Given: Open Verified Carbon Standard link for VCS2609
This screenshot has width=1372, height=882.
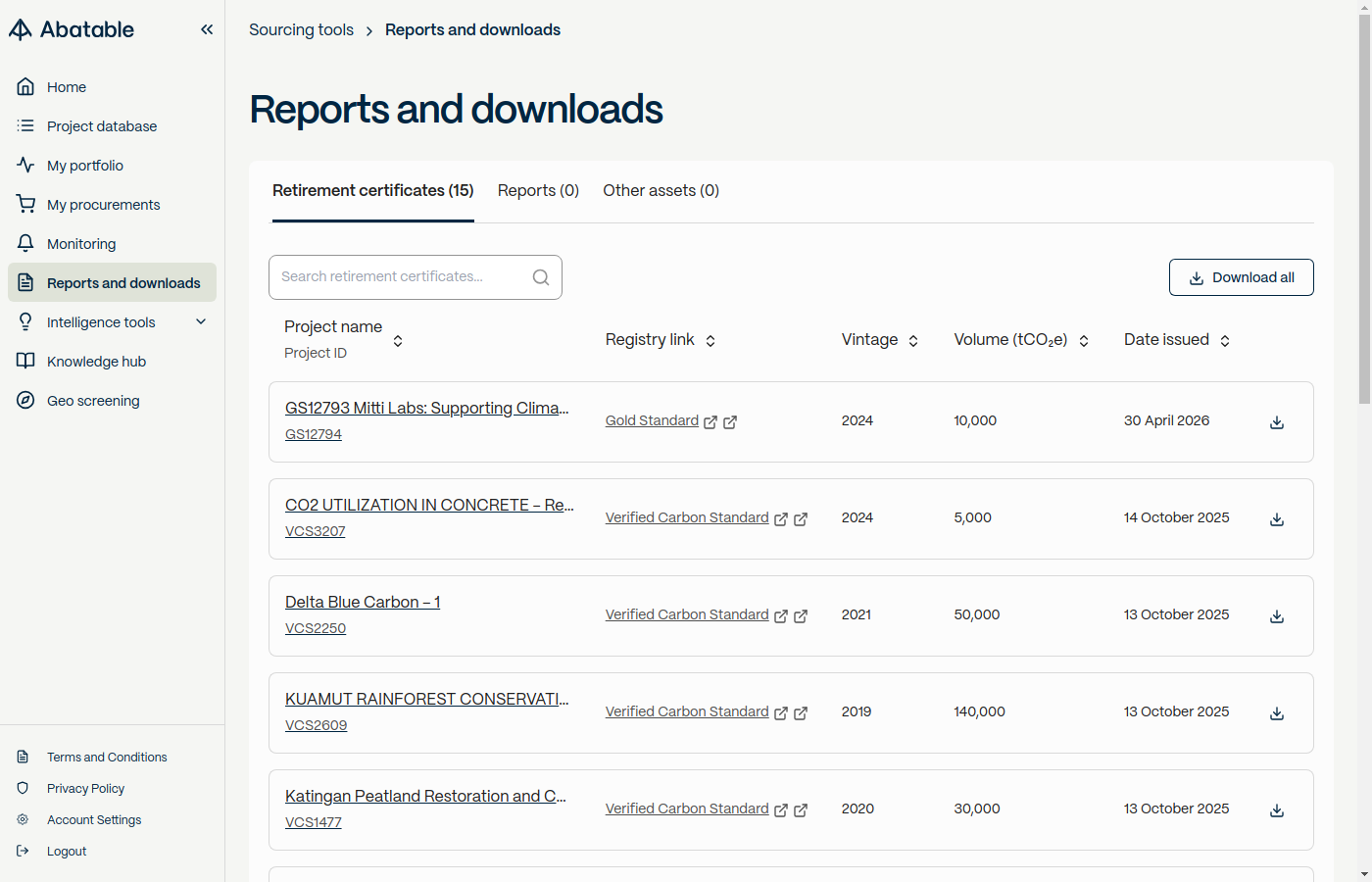Looking at the screenshot, I should (x=687, y=711).
